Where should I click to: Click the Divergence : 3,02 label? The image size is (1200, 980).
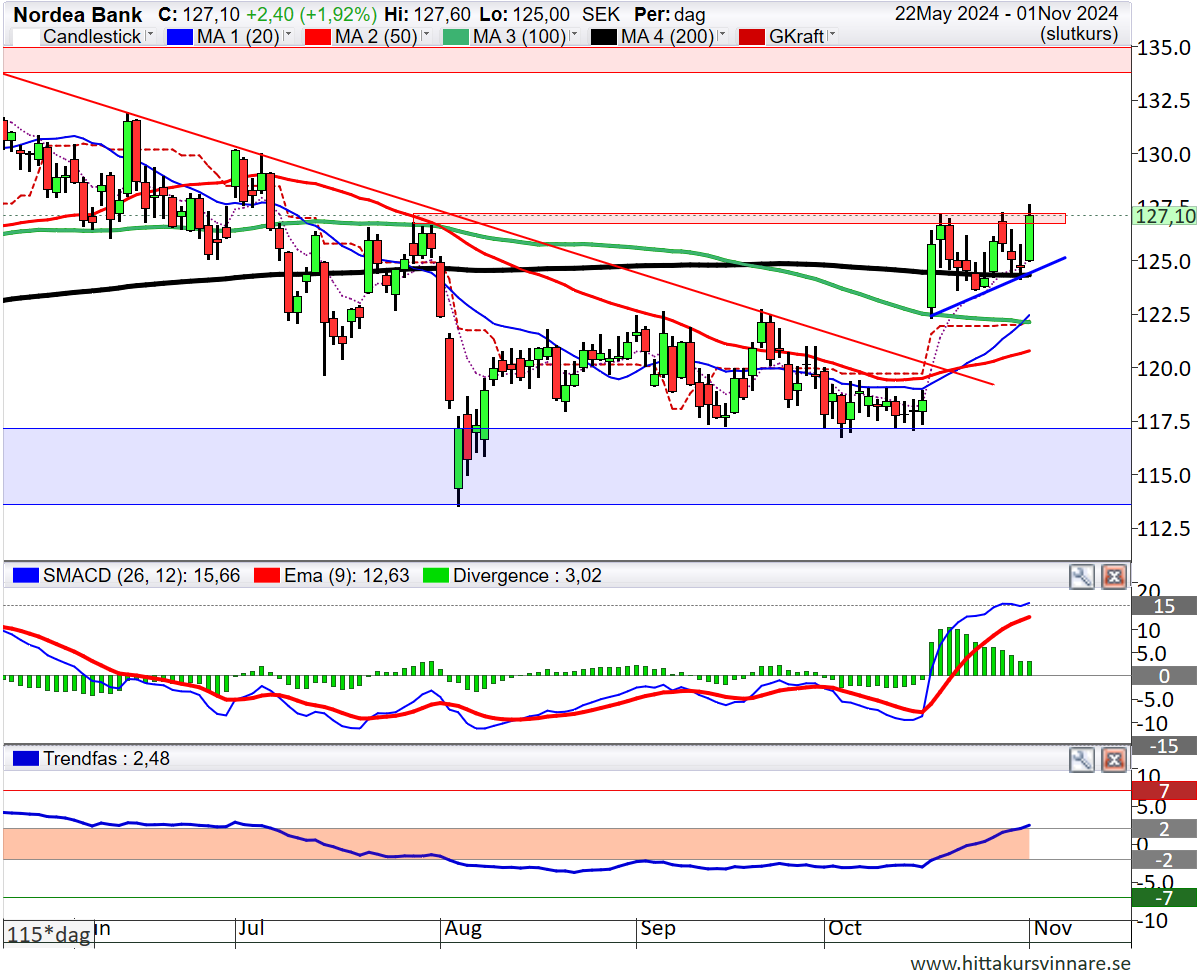527,576
